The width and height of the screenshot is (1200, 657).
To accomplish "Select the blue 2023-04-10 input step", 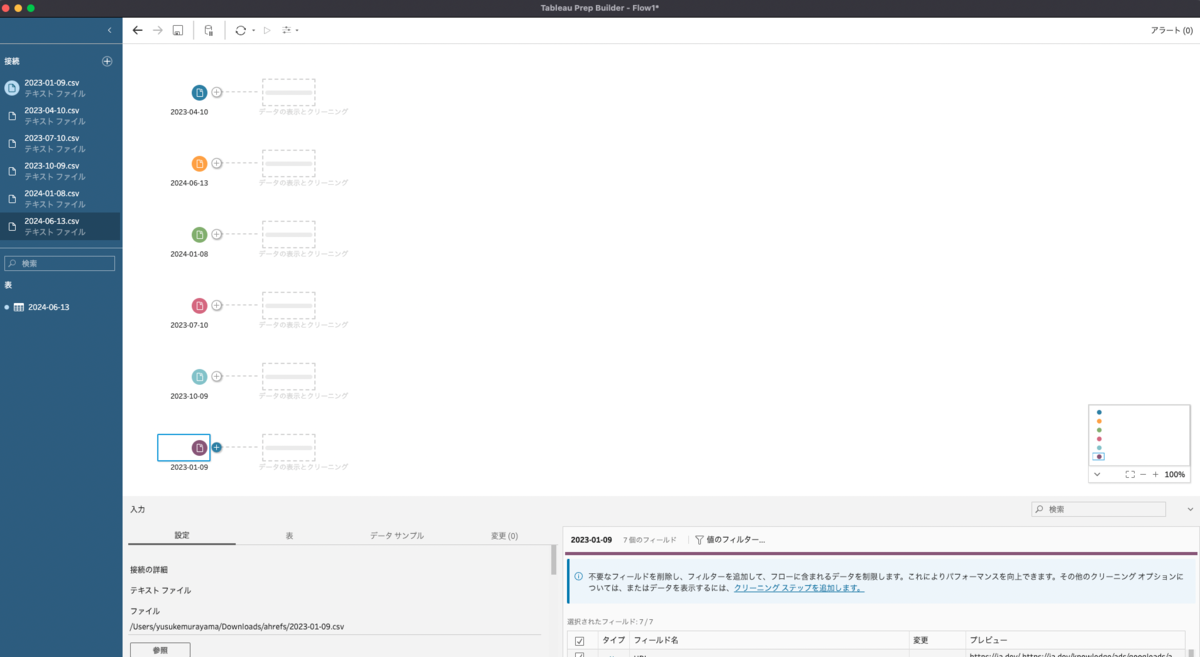I will click(x=199, y=92).
